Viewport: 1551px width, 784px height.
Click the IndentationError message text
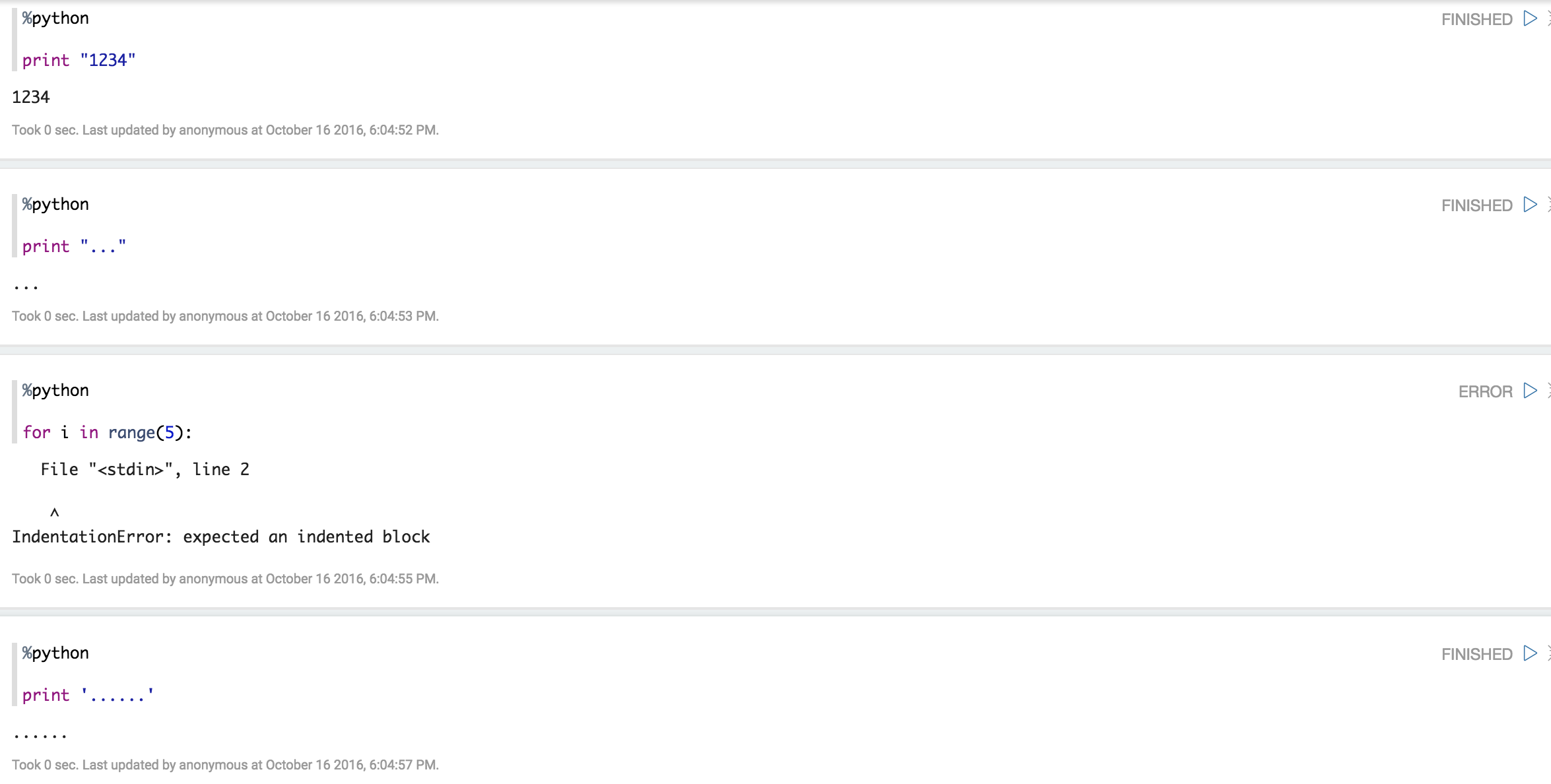221,537
